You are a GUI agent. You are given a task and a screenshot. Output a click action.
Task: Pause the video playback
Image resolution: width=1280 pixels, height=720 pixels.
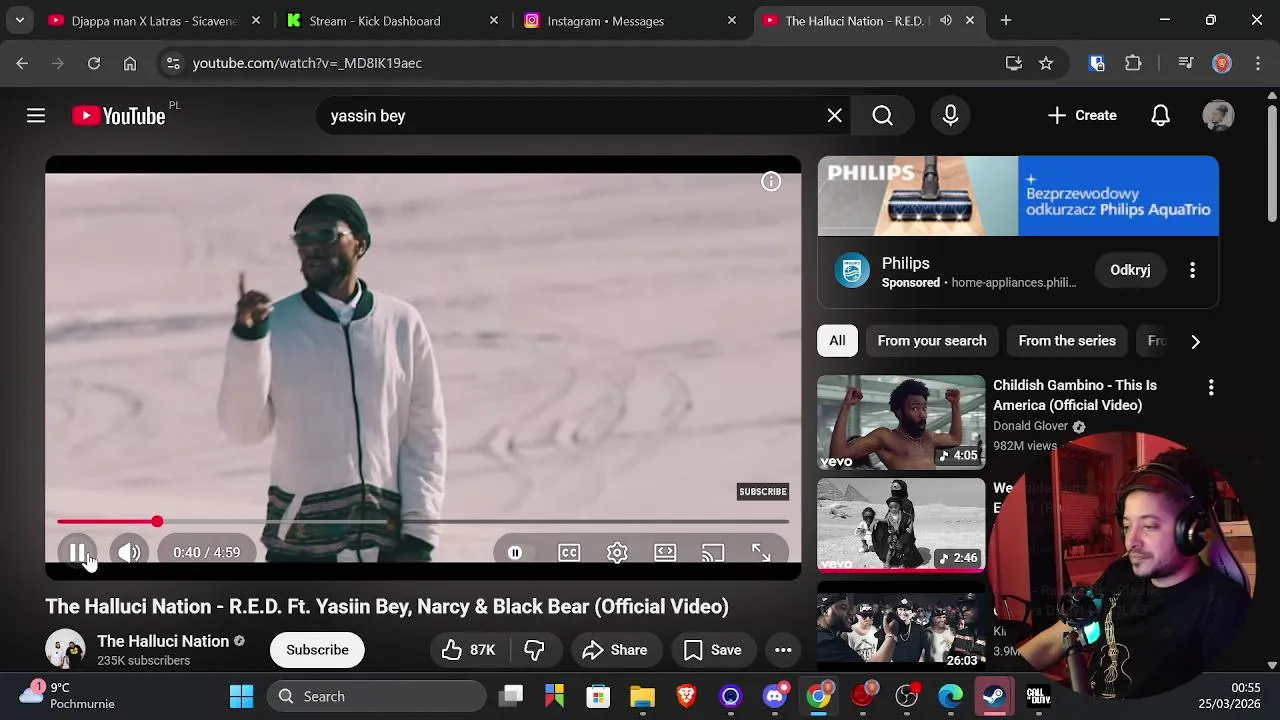click(x=78, y=552)
